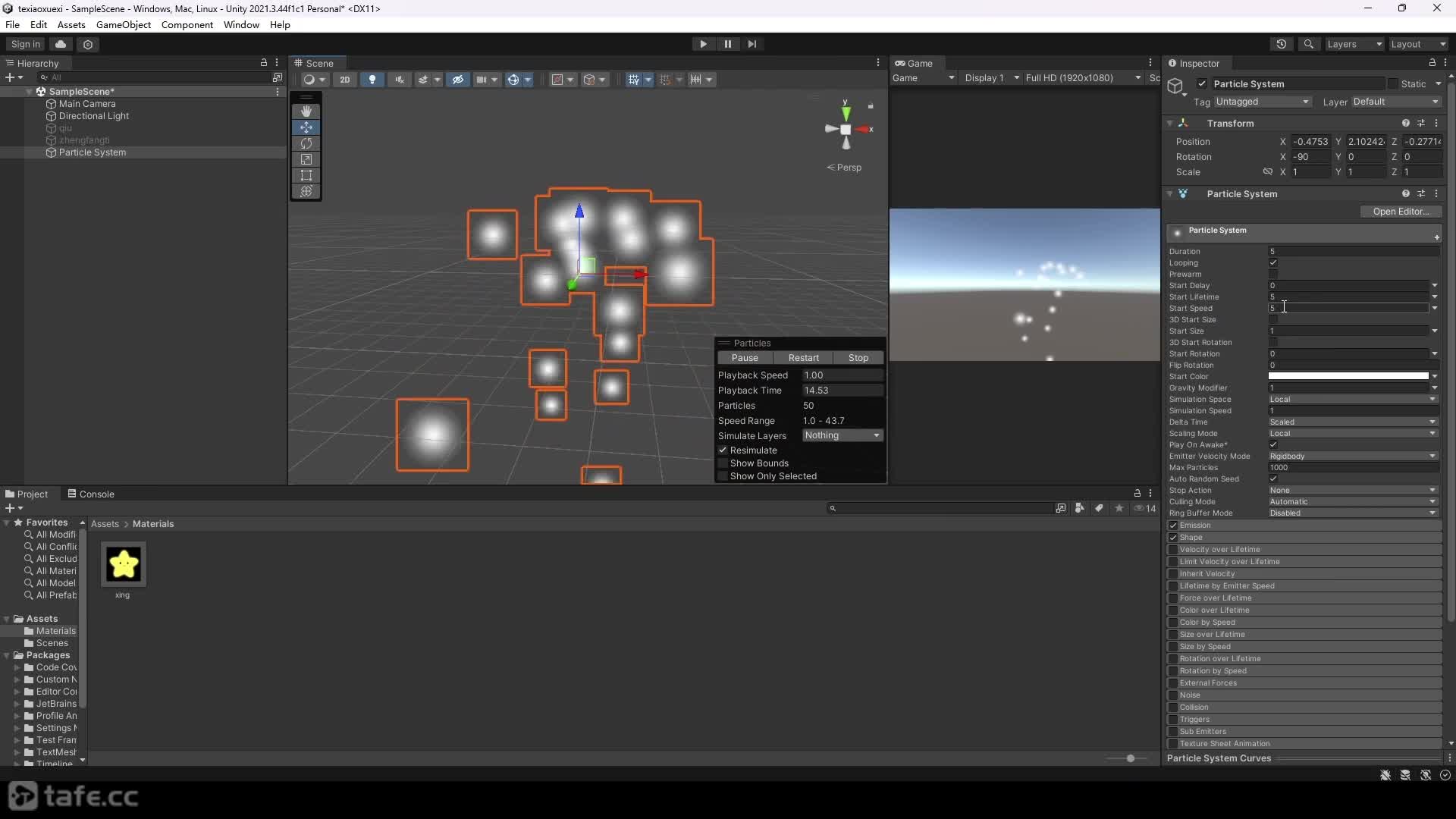Image resolution: width=1456 pixels, height=819 pixels.
Task: Select the xing material thumbnail
Action: click(123, 565)
